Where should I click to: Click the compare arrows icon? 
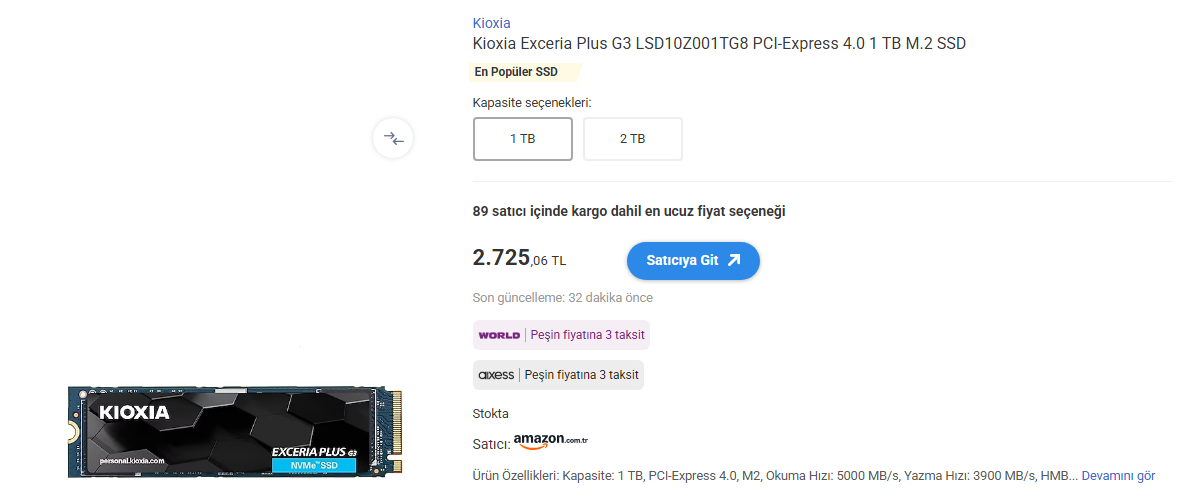tap(393, 138)
